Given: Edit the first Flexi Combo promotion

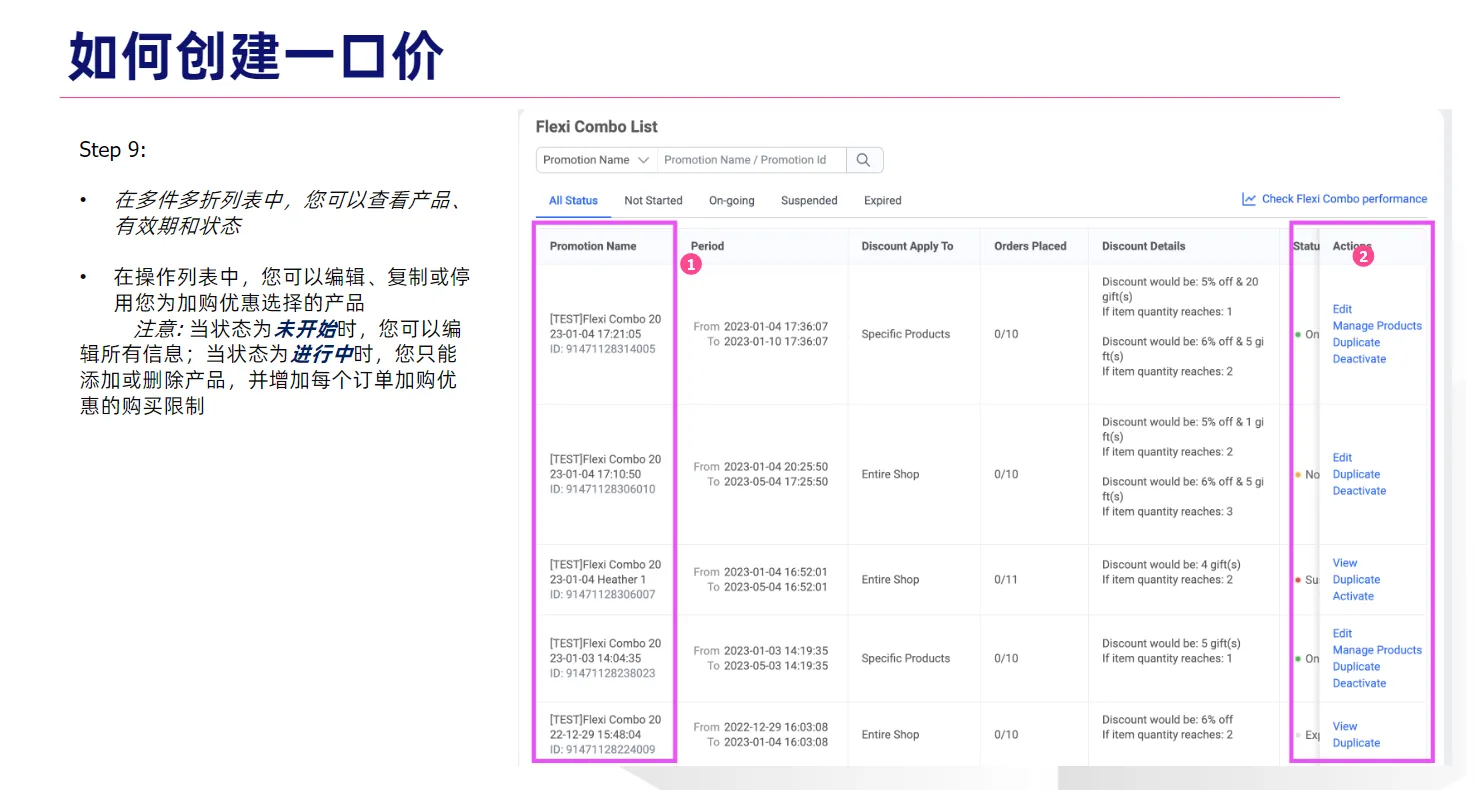Looking at the screenshot, I should [x=1341, y=309].
